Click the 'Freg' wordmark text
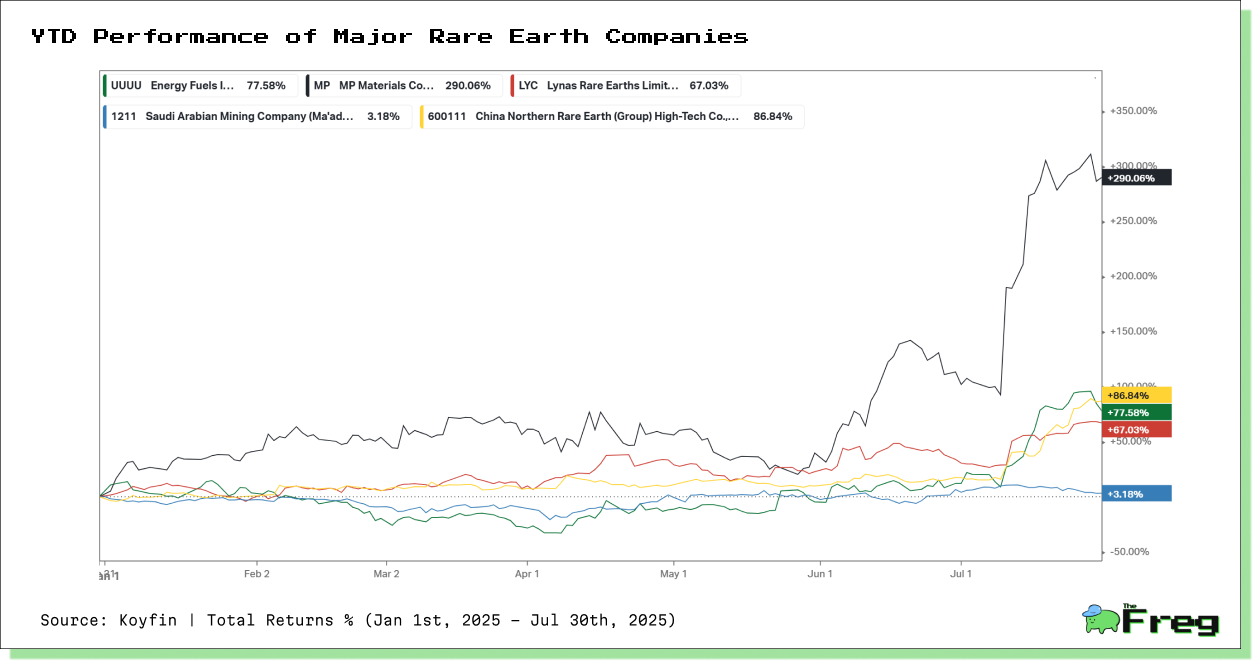The width and height of the screenshot is (1253, 661). (1171, 622)
